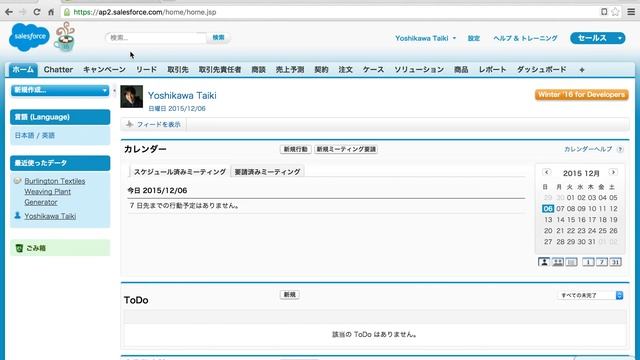Click the calendar help question mark icon
640x360 pixels.
click(620, 149)
